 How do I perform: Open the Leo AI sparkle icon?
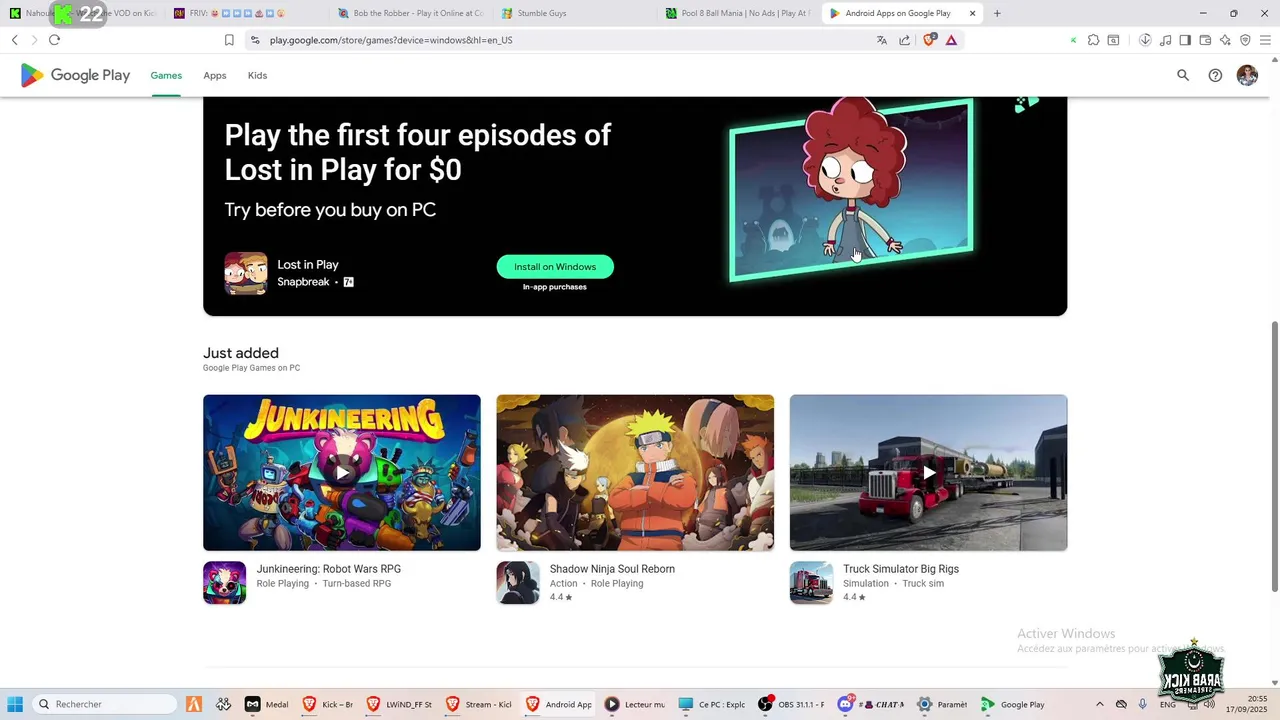click(1225, 40)
